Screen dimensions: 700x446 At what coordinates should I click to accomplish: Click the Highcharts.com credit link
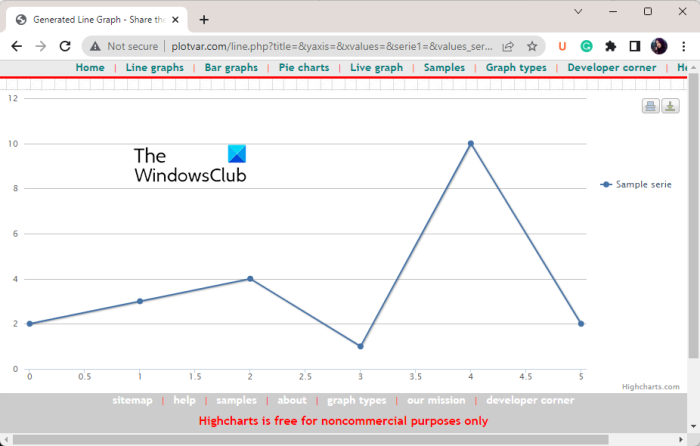pyautogui.click(x=651, y=387)
